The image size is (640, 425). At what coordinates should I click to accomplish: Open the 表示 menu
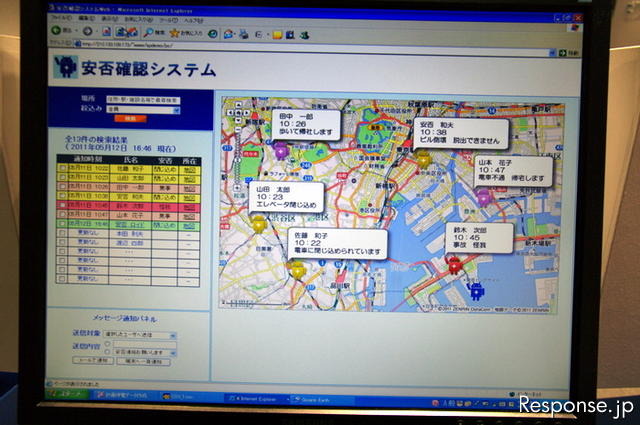(109, 19)
